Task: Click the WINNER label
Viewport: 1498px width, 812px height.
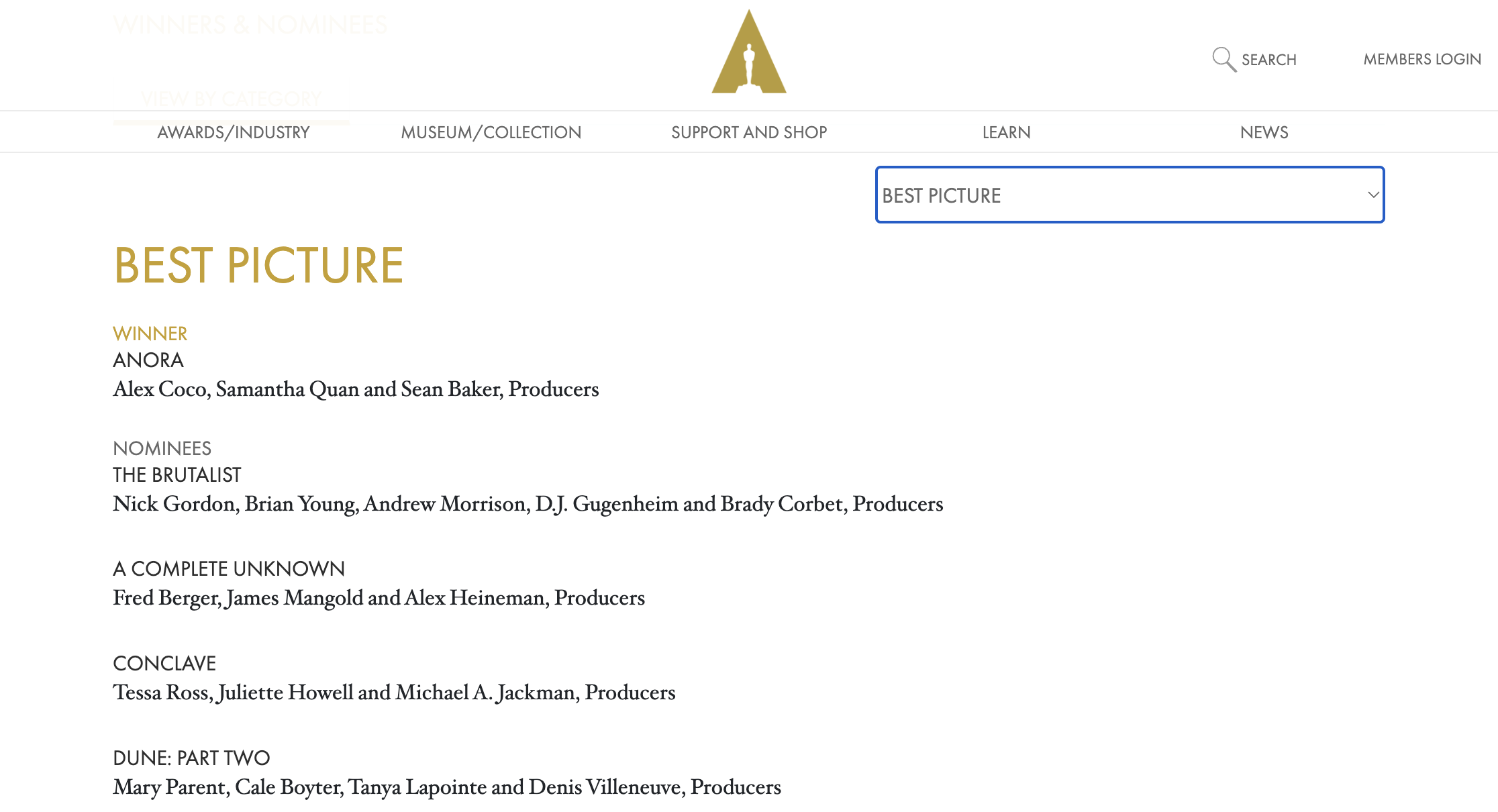Action: pyautogui.click(x=150, y=334)
